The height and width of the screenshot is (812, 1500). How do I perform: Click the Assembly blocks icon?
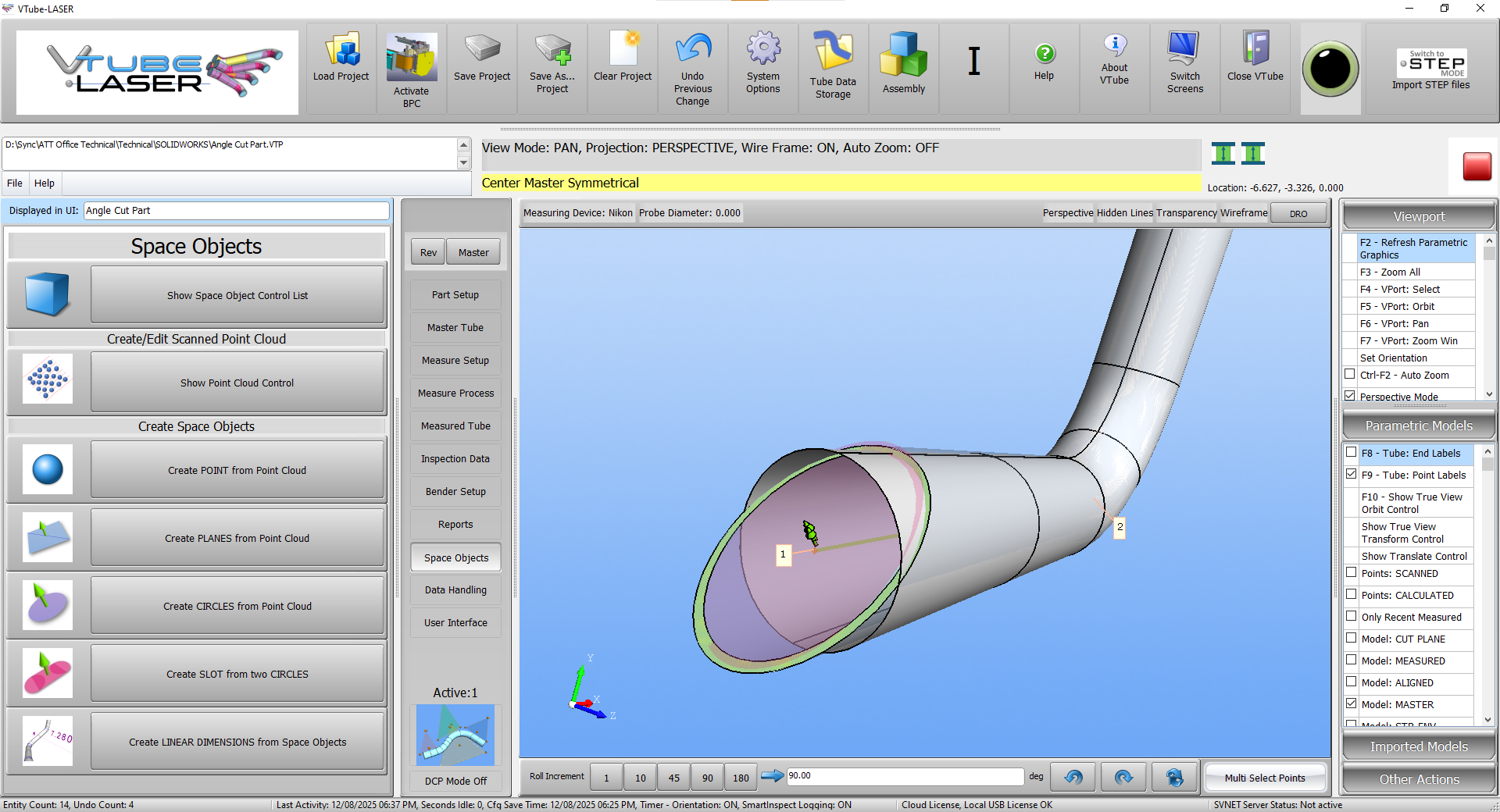click(903, 55)
